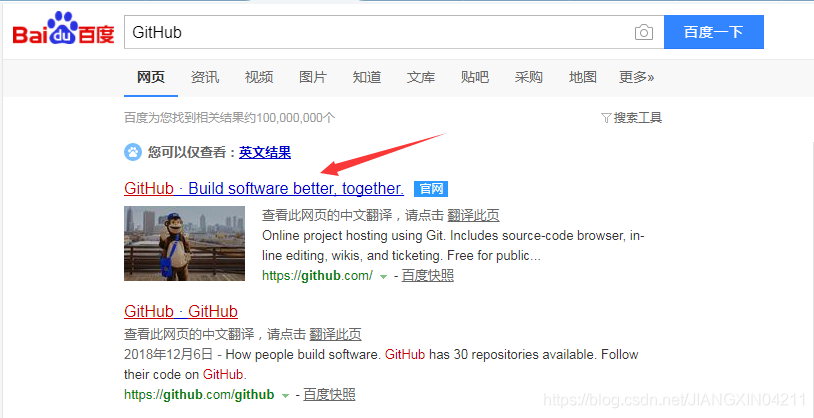
Task: Open camera image search in search box
Action: (643, 33)
